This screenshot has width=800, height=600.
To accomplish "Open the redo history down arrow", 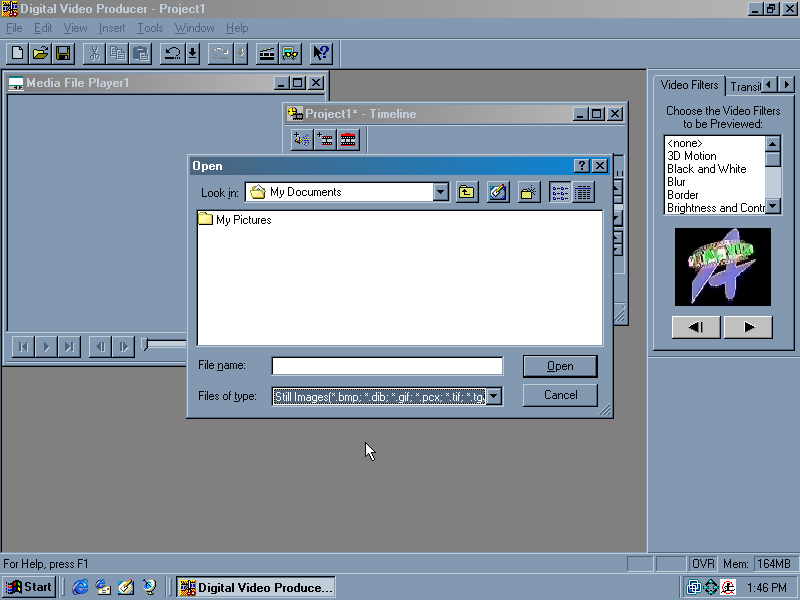I will [x=241, y=53].
